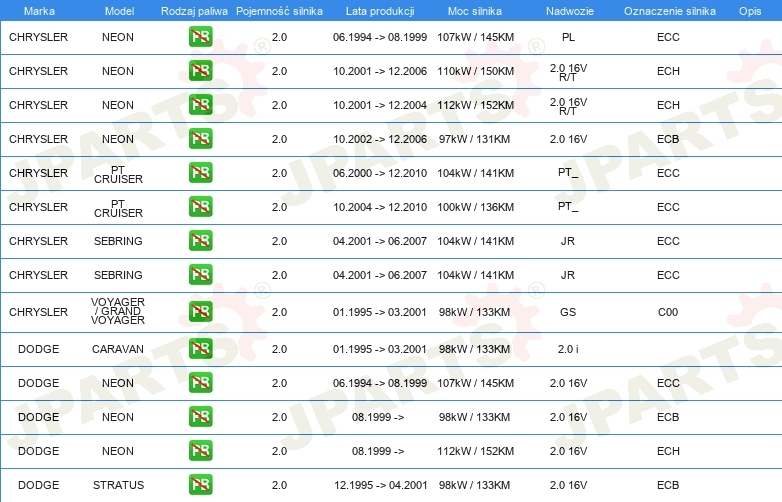Screen dimensions: 782x502
Task: Click the fuel icon in the Chrysler Neon 97kW / 131KM row
Action: tap(200, 139)
